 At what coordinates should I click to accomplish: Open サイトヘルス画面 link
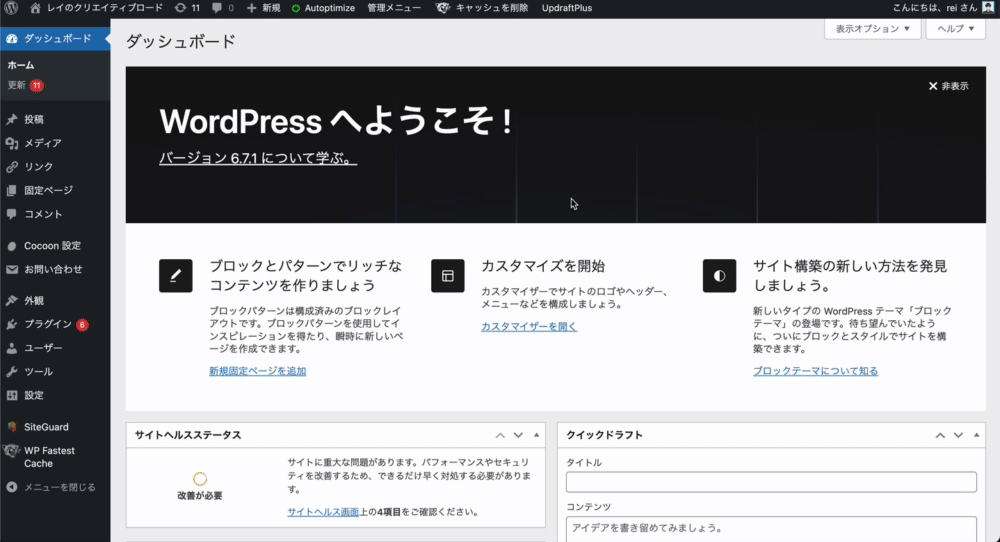323,511
